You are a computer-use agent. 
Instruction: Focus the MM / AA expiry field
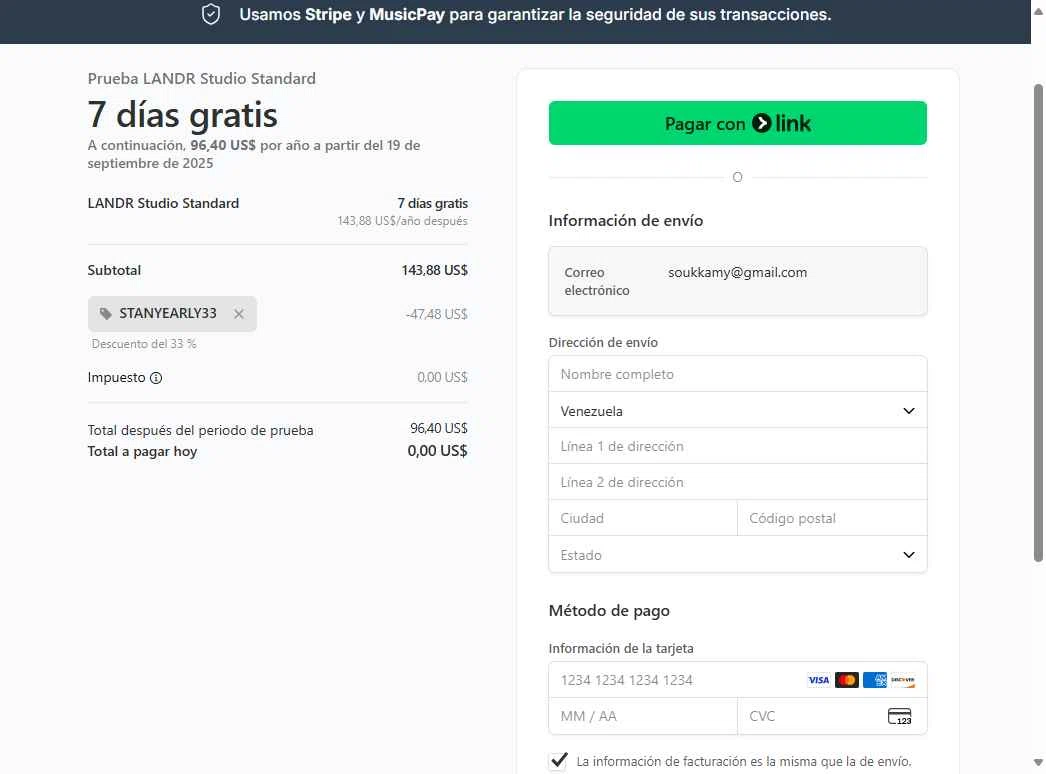click(x=642, y=716)
